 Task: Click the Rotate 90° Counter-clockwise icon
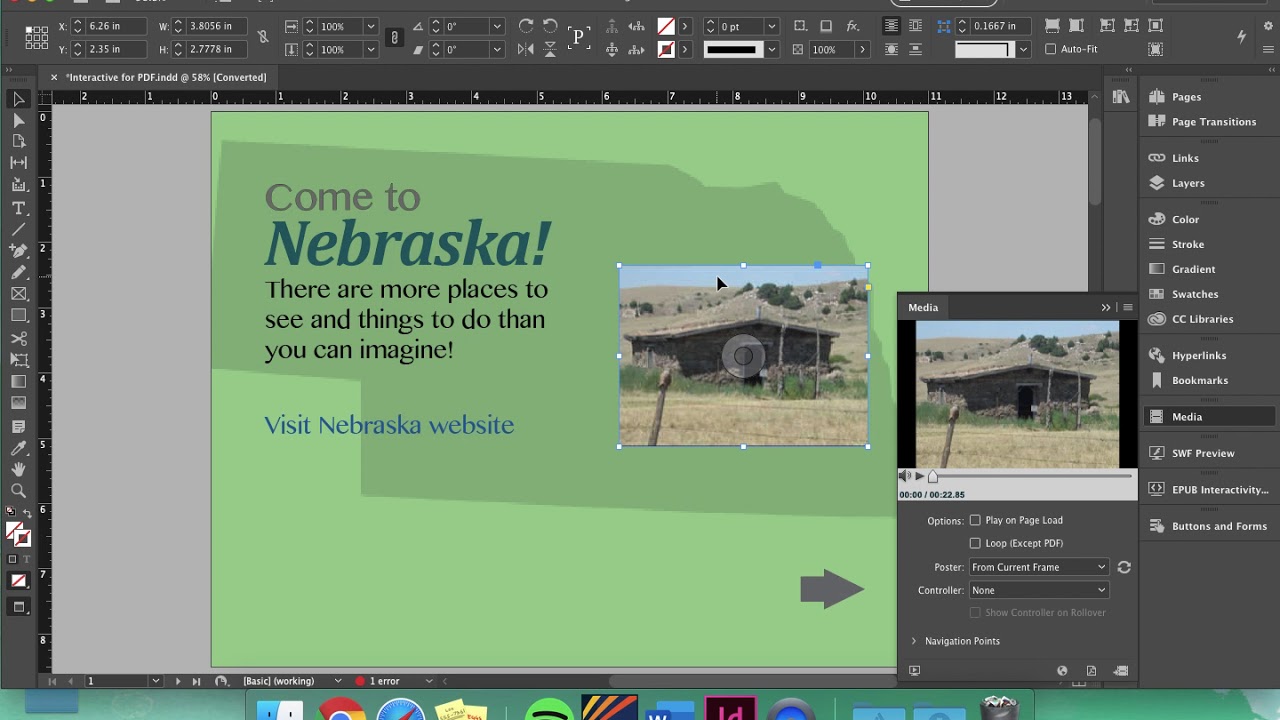[550, 26]
